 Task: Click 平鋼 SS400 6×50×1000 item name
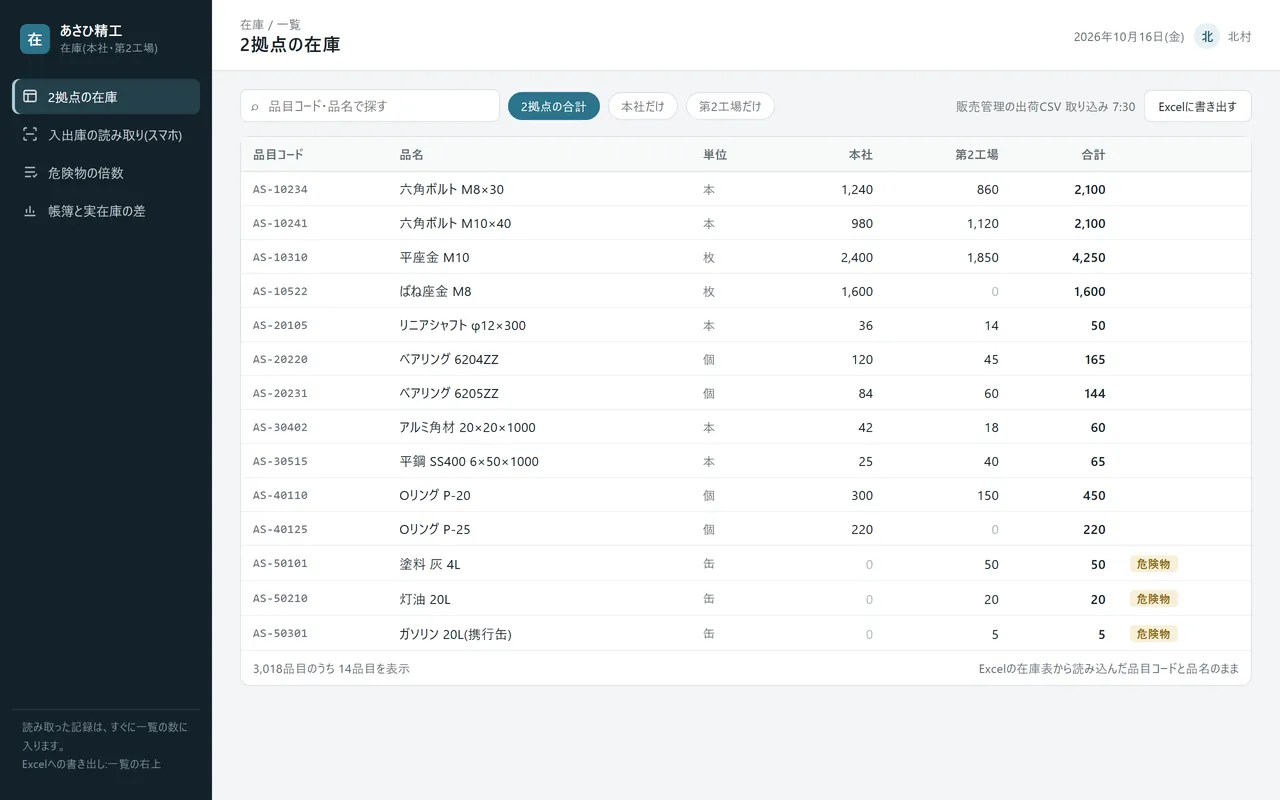pos(469,461)
